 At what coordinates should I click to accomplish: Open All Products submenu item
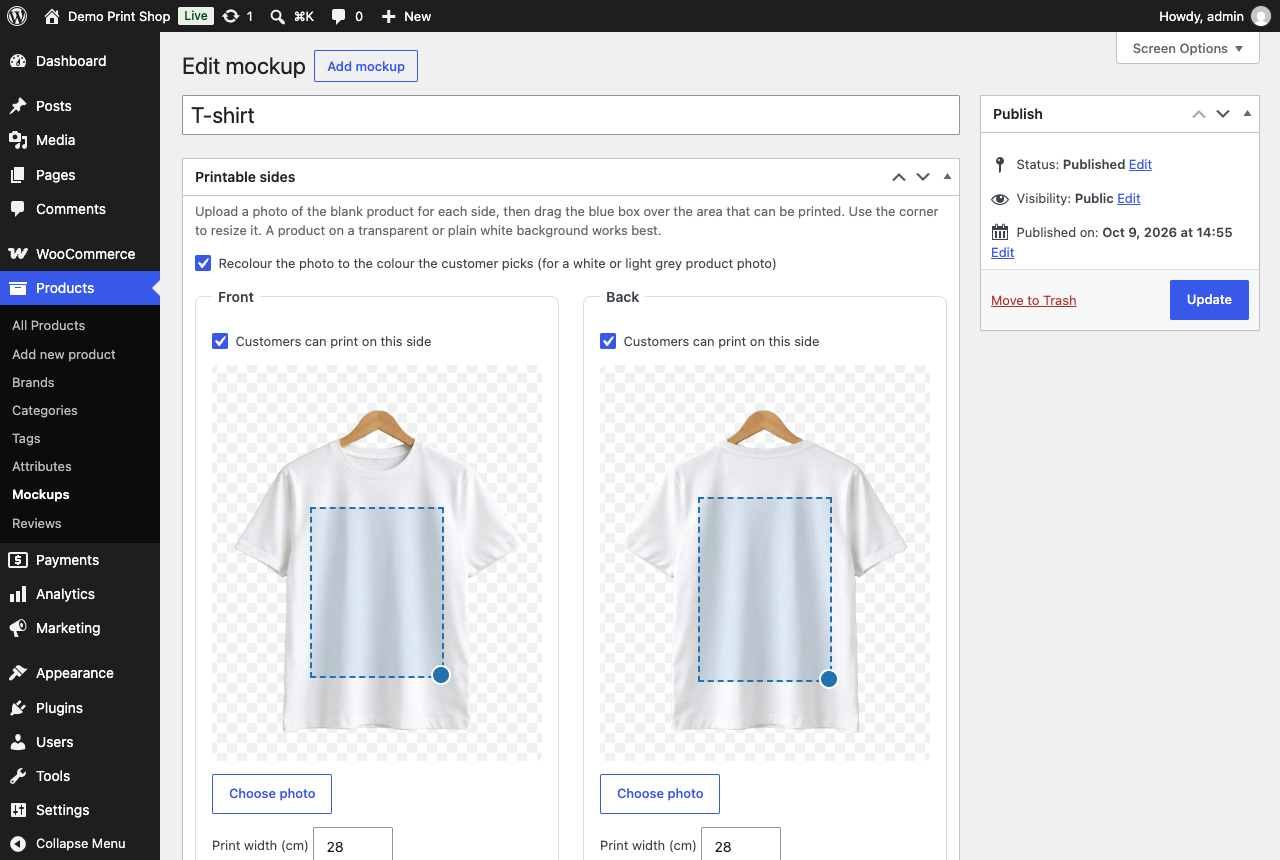pos(48,325)
